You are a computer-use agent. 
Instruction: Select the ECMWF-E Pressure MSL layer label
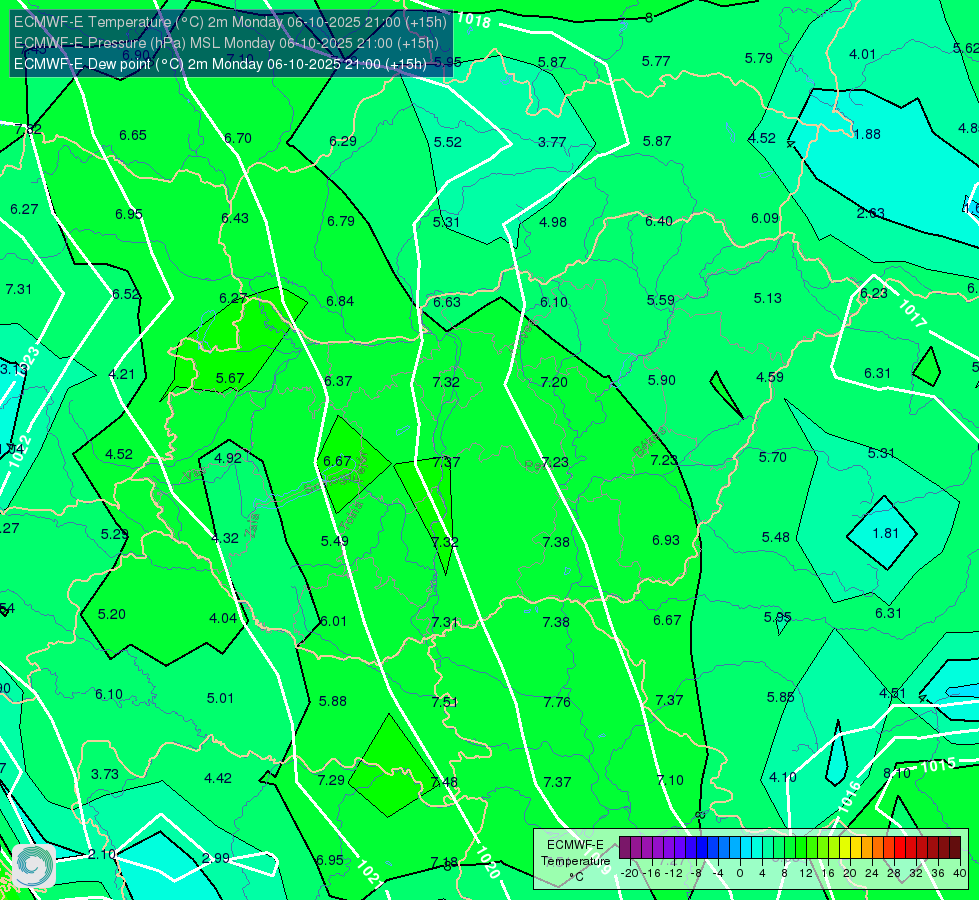pyautogui.click(x=226, y=43)
